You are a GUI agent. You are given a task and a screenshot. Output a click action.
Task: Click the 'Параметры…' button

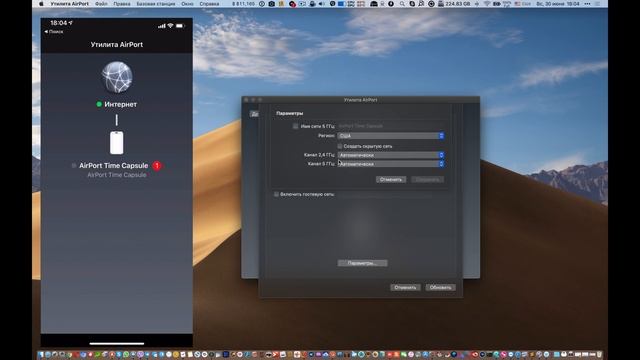coord(362,263)
